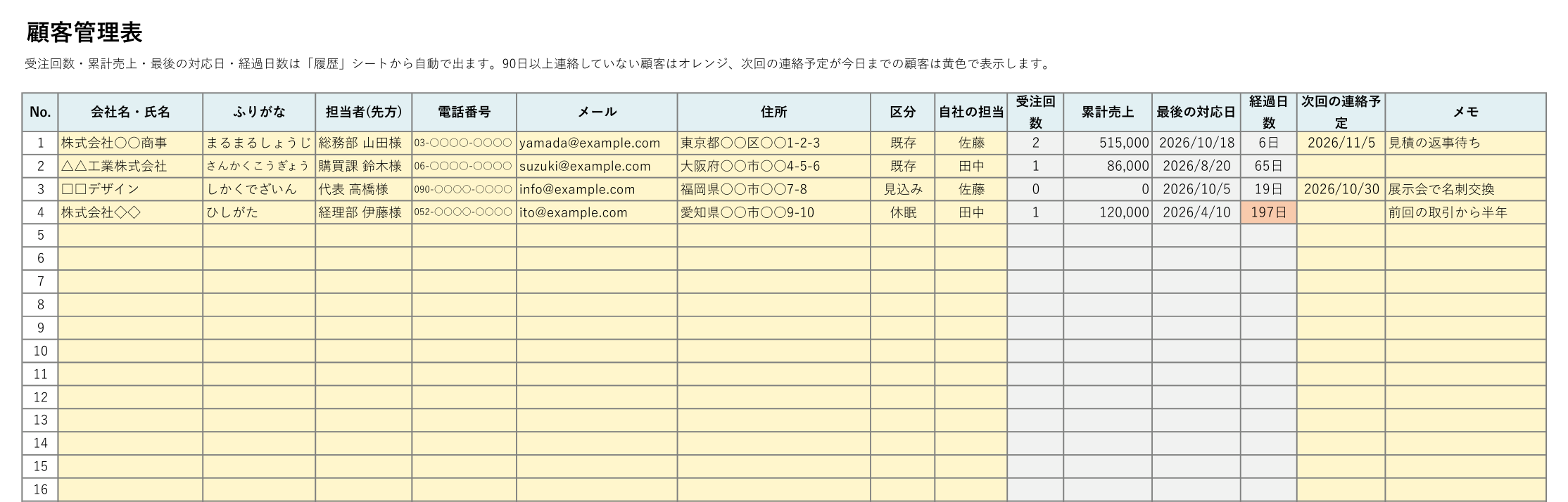
Task: Click the メモ column header
Action: [1466, 112]
